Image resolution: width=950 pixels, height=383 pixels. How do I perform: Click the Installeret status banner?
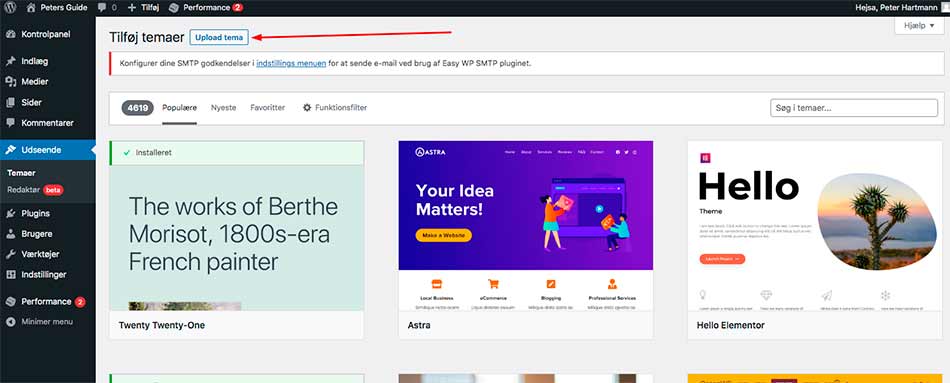point(237,153)
